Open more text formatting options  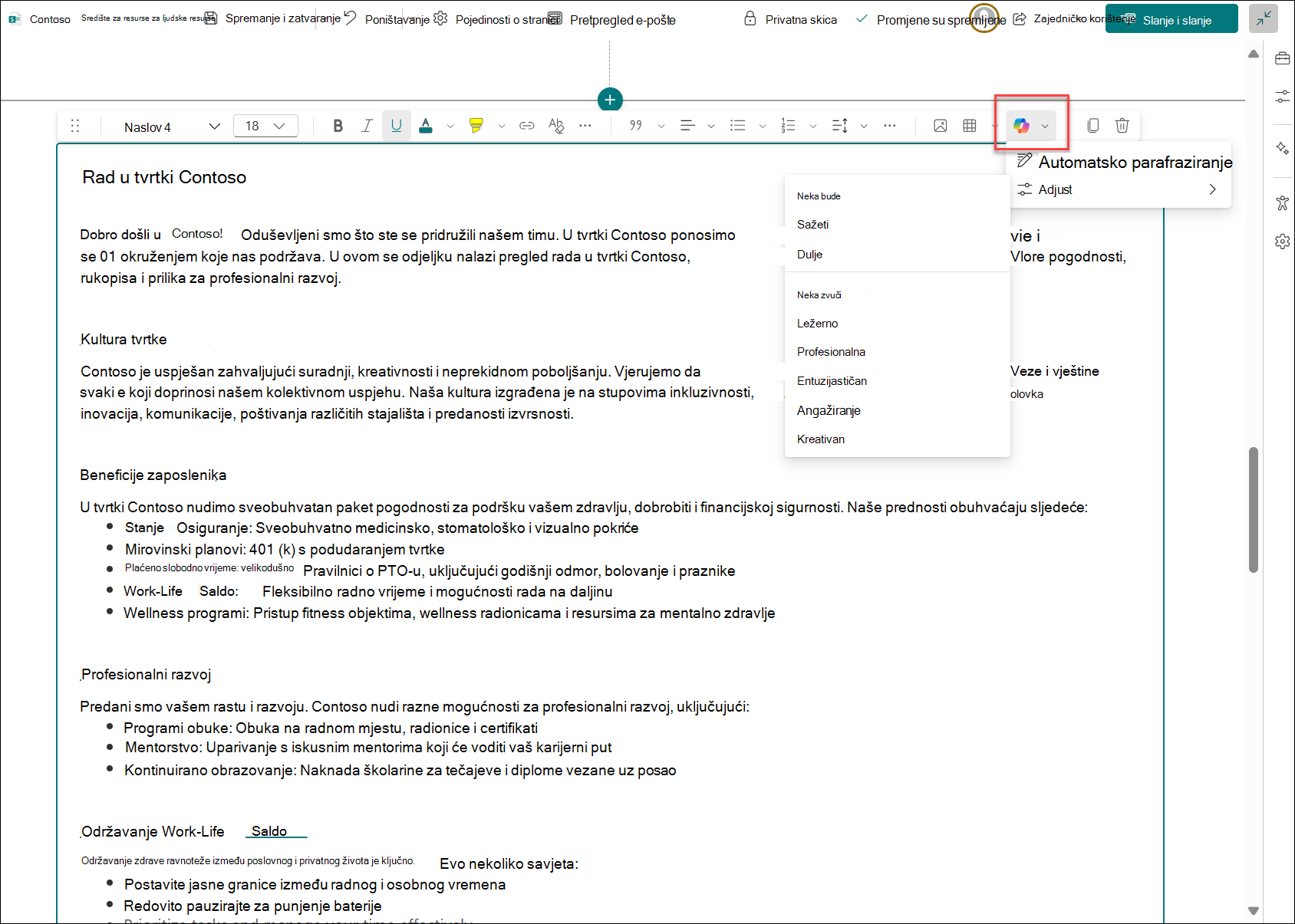tap(585, 126)
